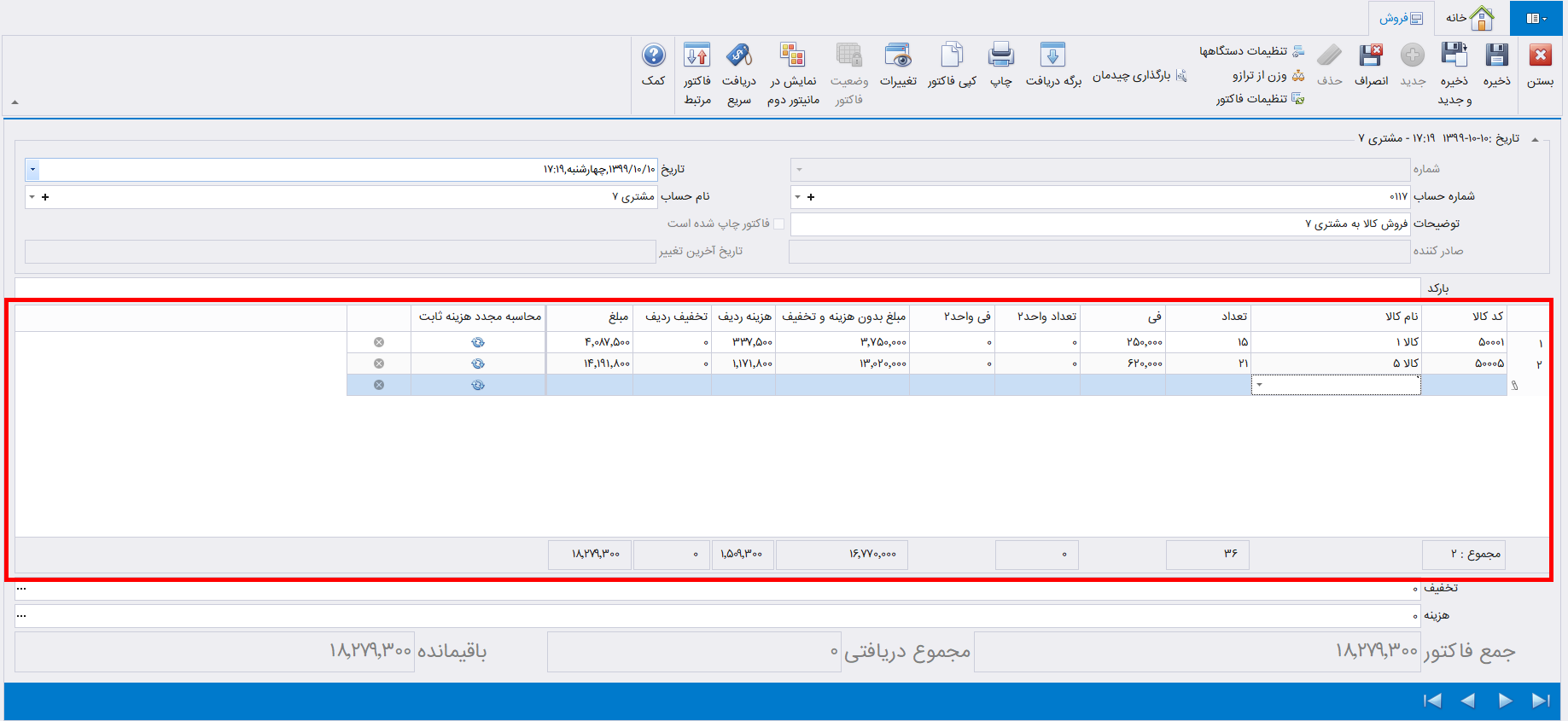Open the کمک help icon
The height and width of the screenshot is (721, 1568).
[653, 56]
